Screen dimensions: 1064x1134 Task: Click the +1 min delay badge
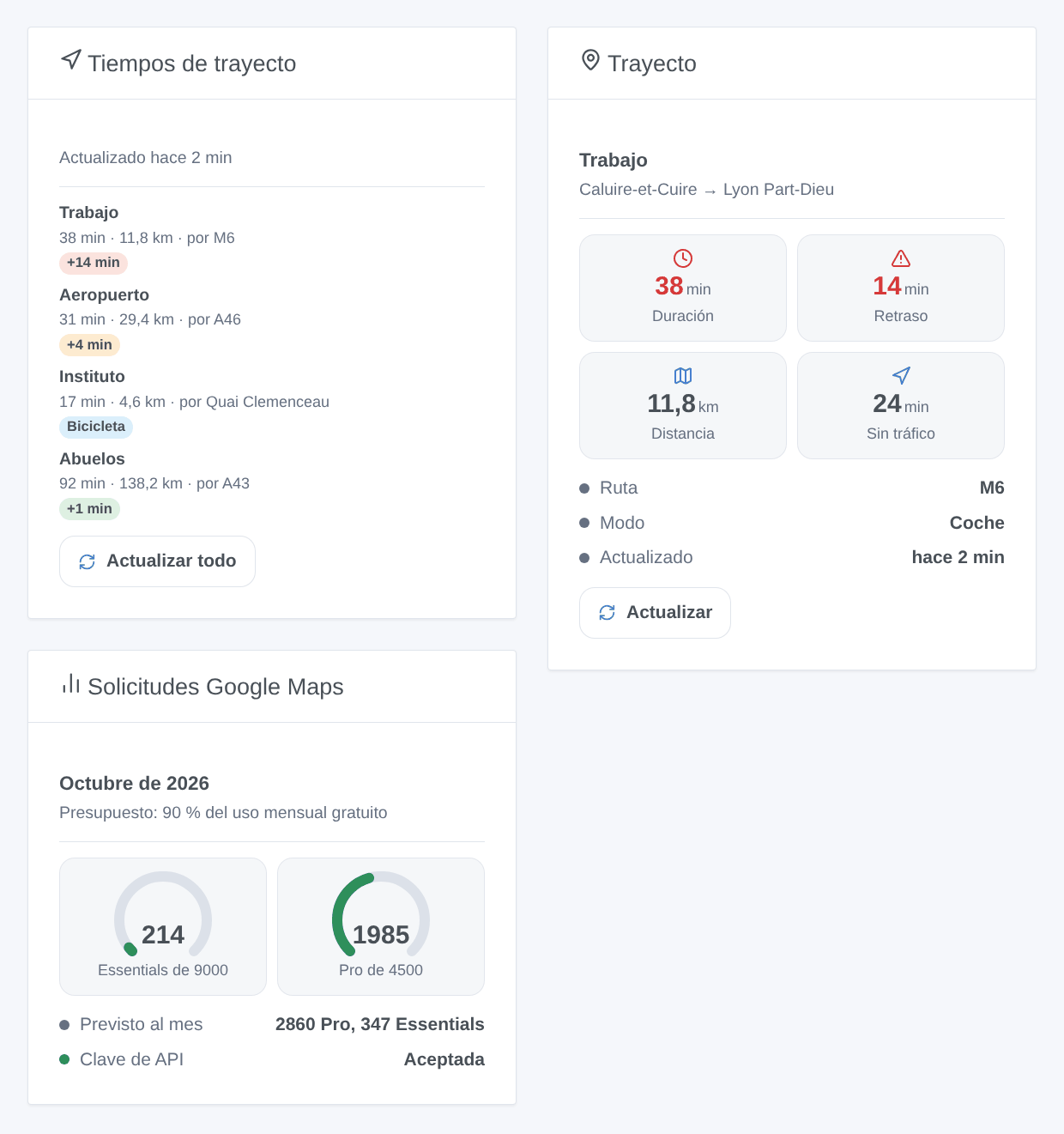89,509
